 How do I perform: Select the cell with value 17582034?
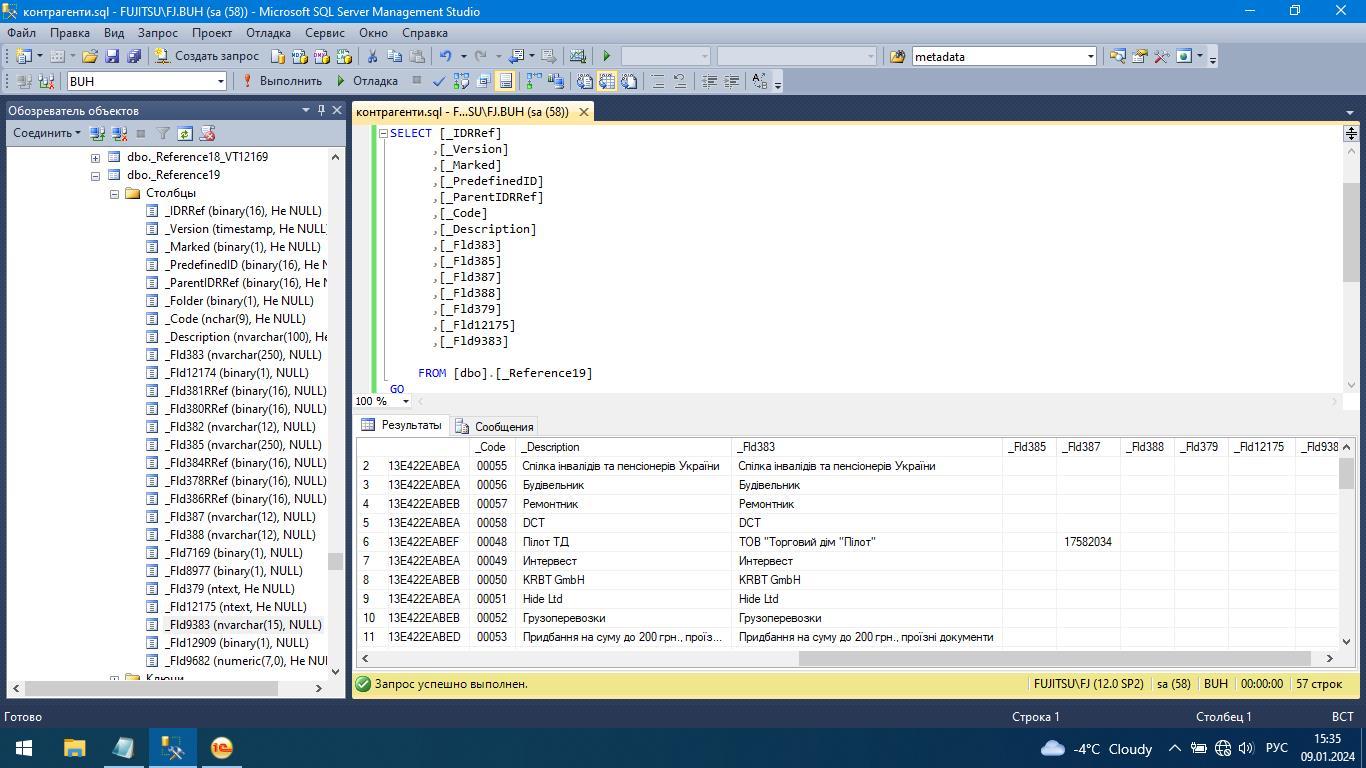tap(1088, 542)
